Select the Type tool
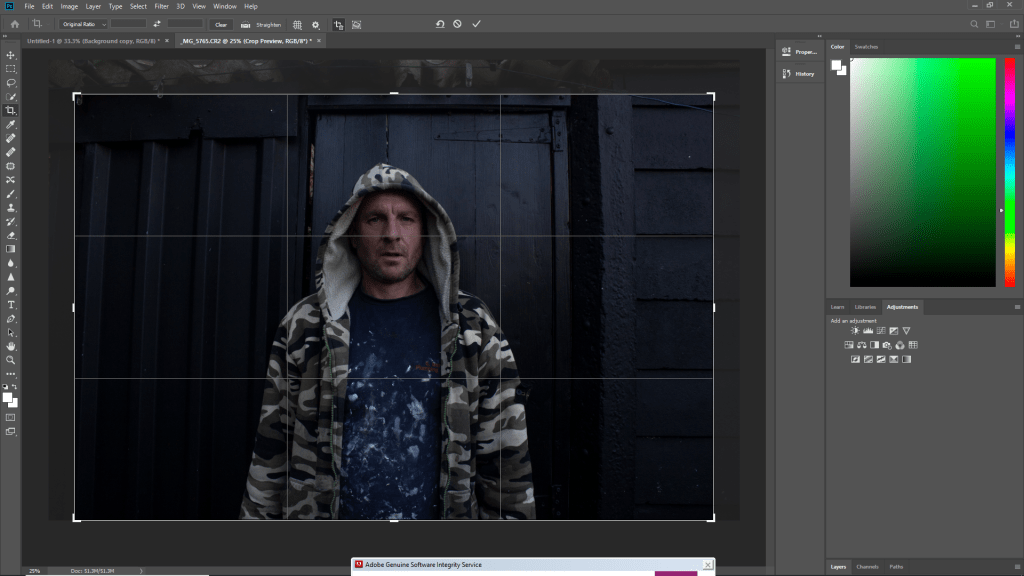The height and width of the screenshot is (576, 1024). pos(11,304)
